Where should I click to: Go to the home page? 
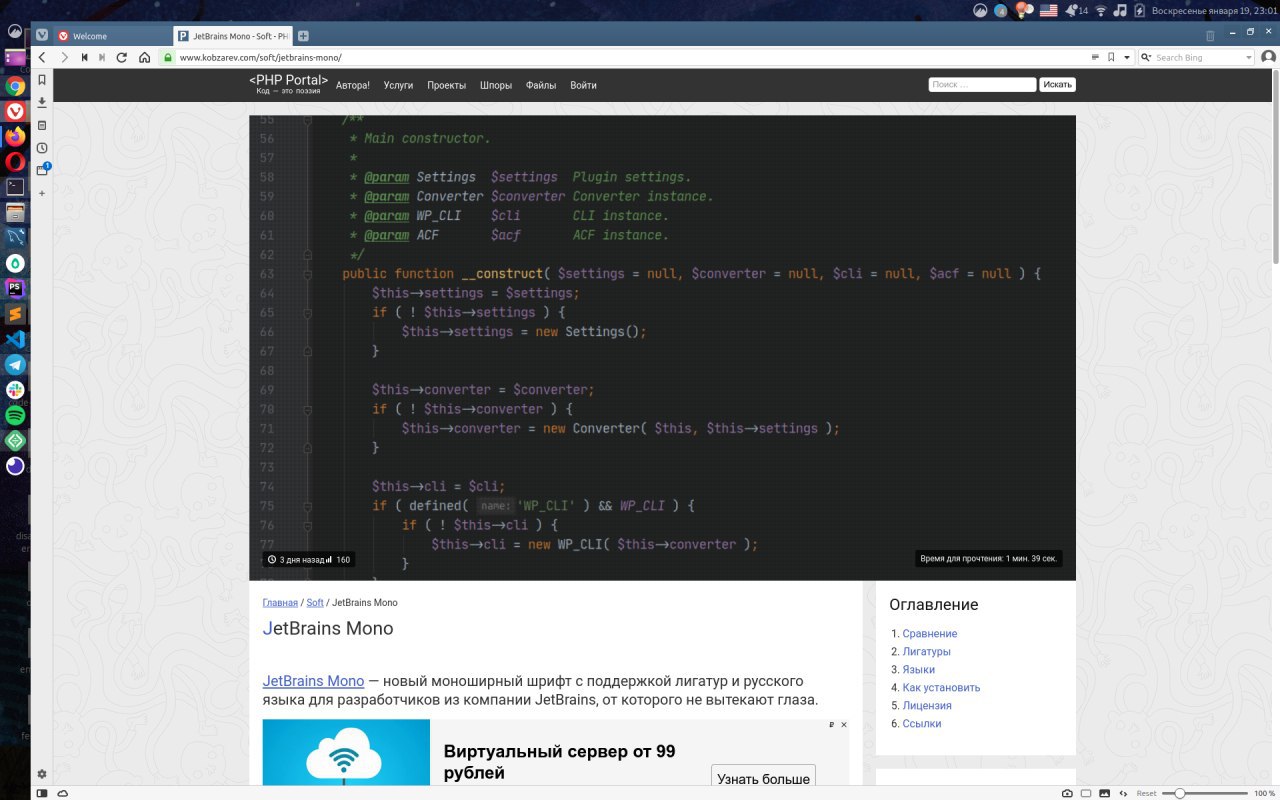click(x=144, y=58)
